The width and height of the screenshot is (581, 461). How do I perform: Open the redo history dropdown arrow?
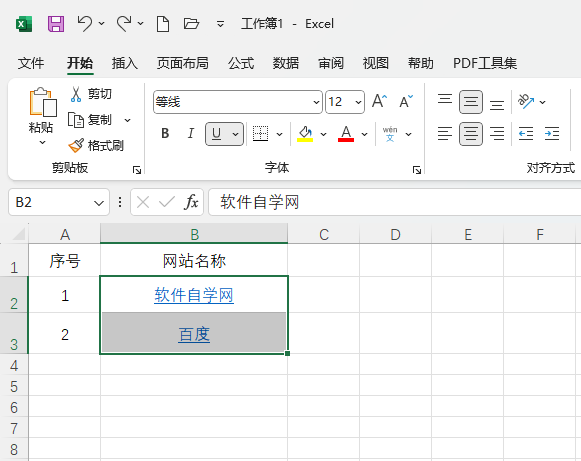pos(140,24)
